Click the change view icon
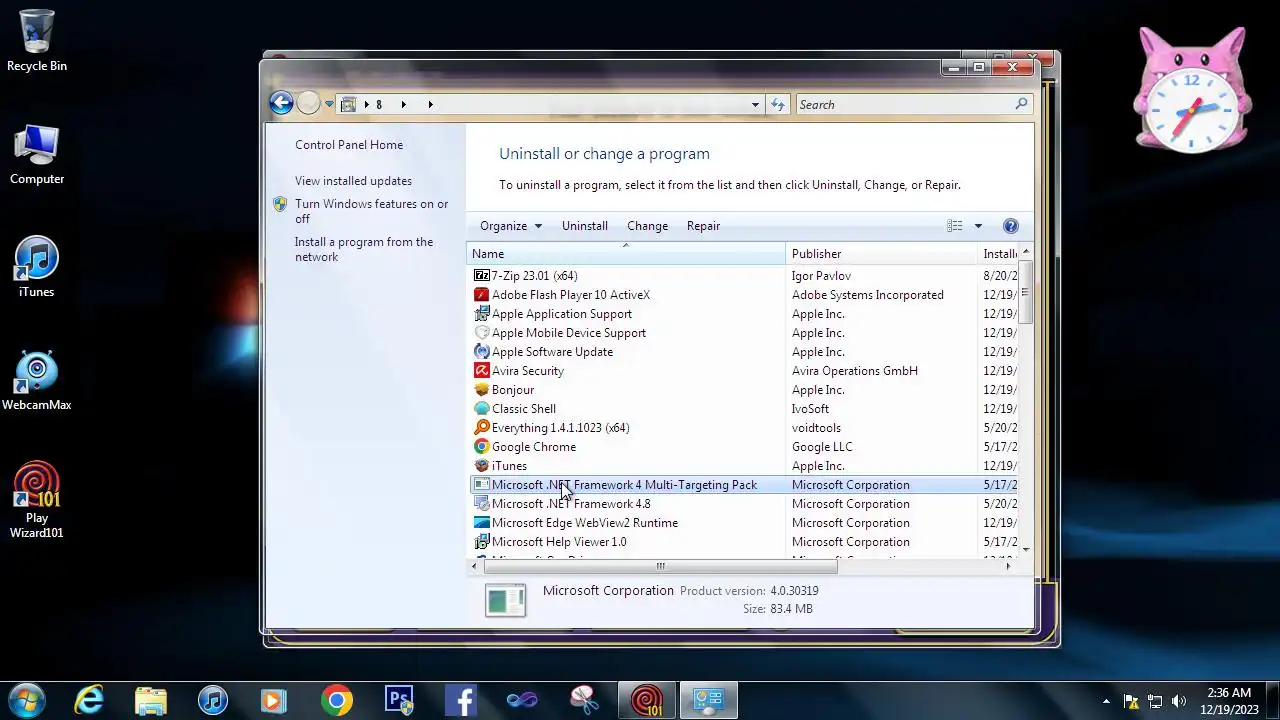The image size is (1280, 720). (x=955, y=226)
